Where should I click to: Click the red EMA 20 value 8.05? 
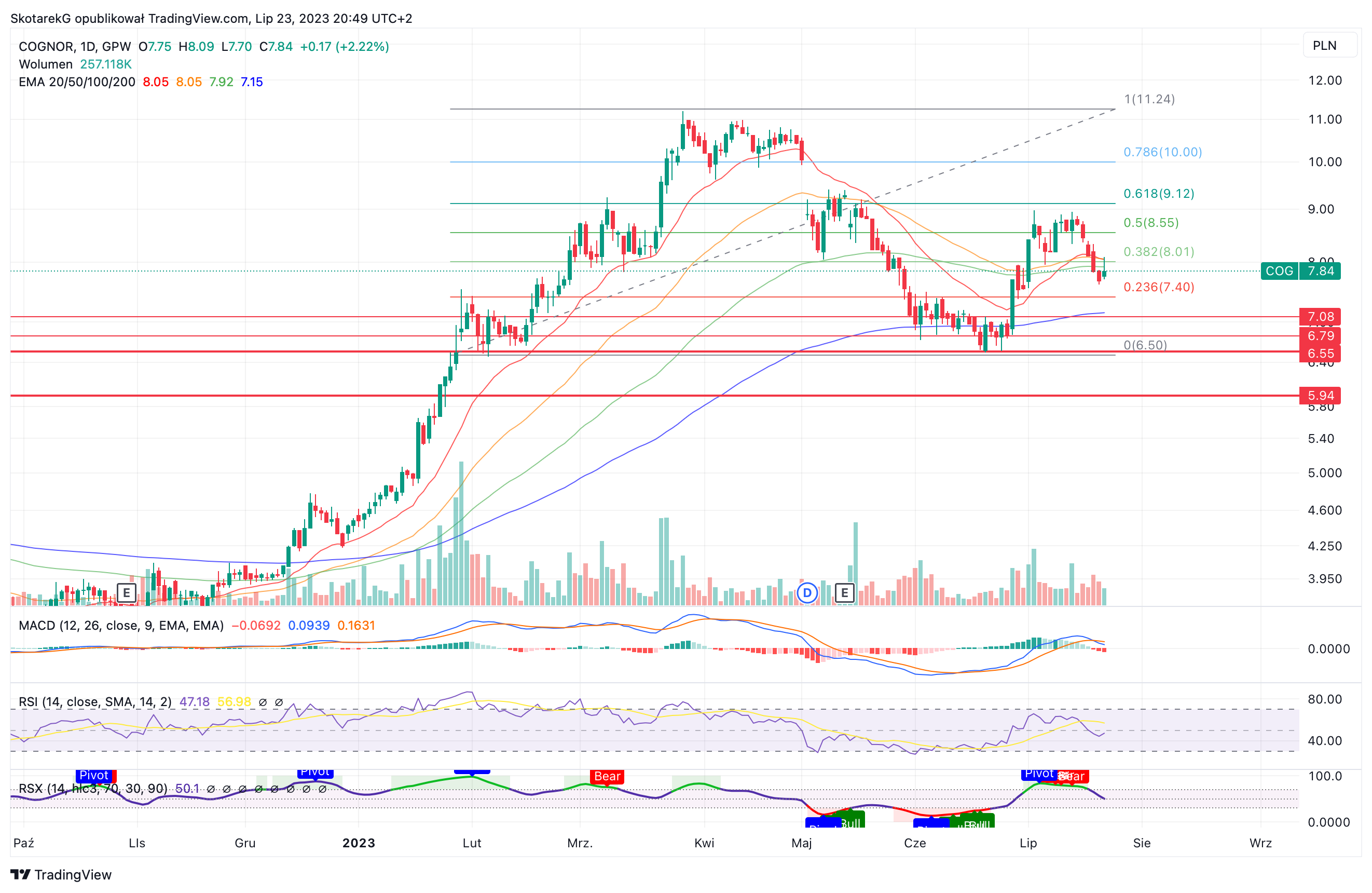[x=156, y=82]
